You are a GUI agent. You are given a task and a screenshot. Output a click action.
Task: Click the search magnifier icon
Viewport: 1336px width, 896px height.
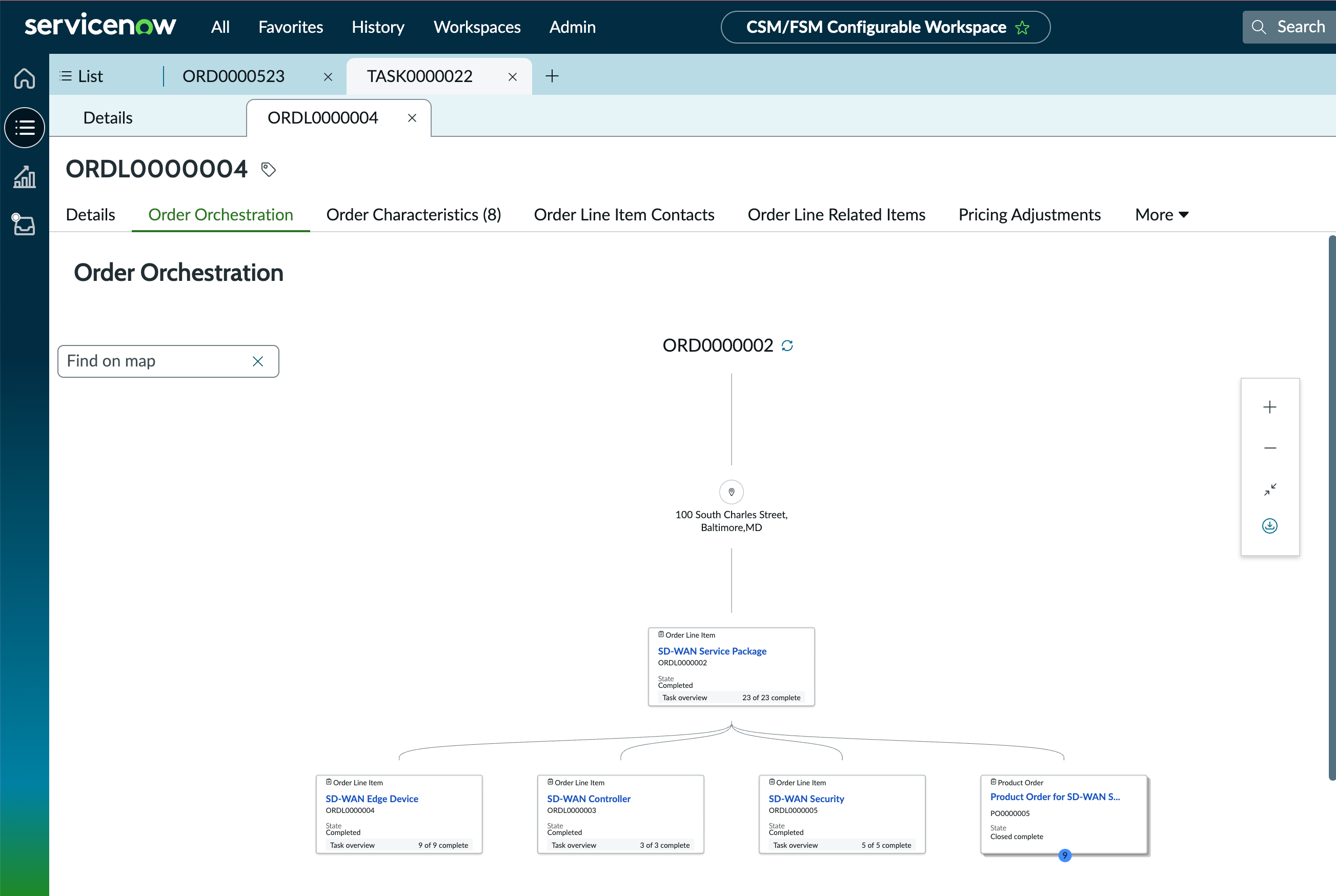pyautogui.click(x=1258, y=27)
